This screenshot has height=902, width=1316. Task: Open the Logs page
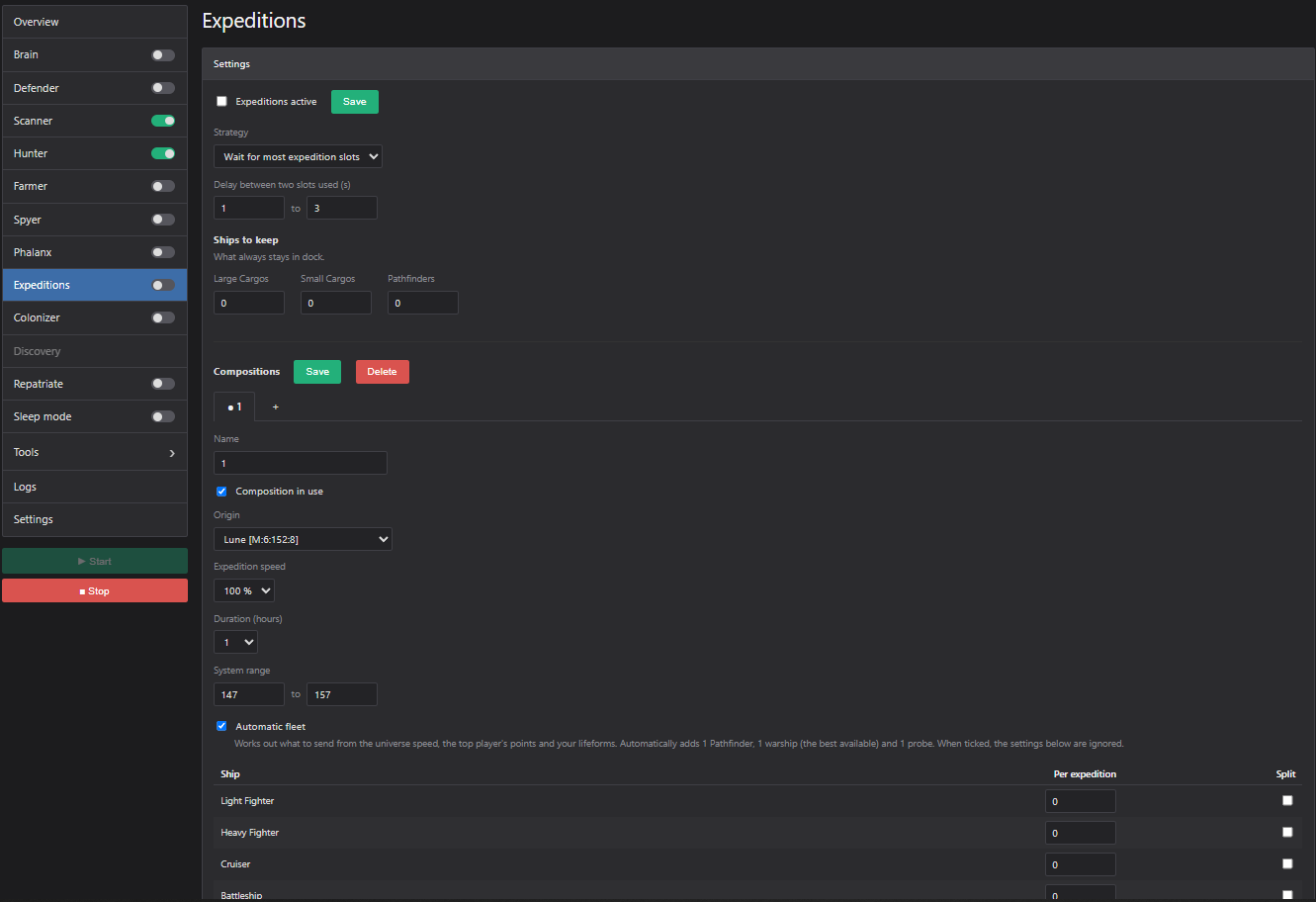[x=95, y=487]
